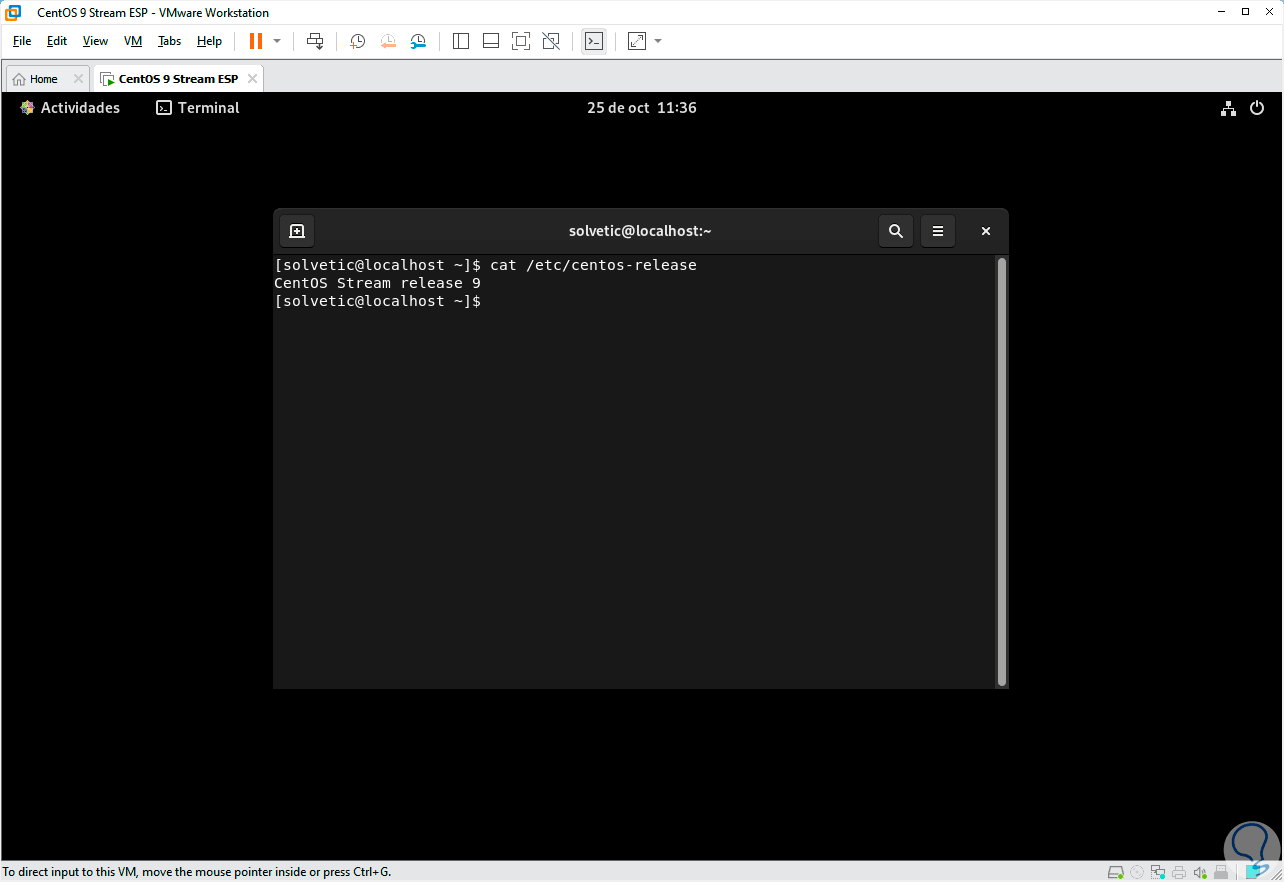Click the network adapter status icon
The width and height of the screenshot is (1284, 882).
pyautogui.click(x=1159, y=872)
